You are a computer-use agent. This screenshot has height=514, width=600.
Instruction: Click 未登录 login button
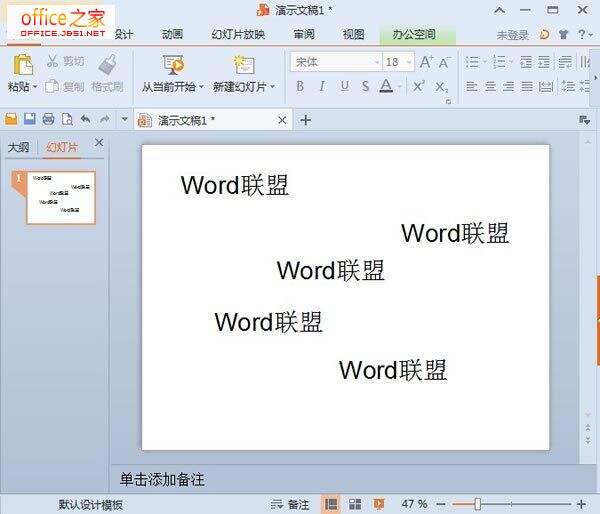pos(513,35)
